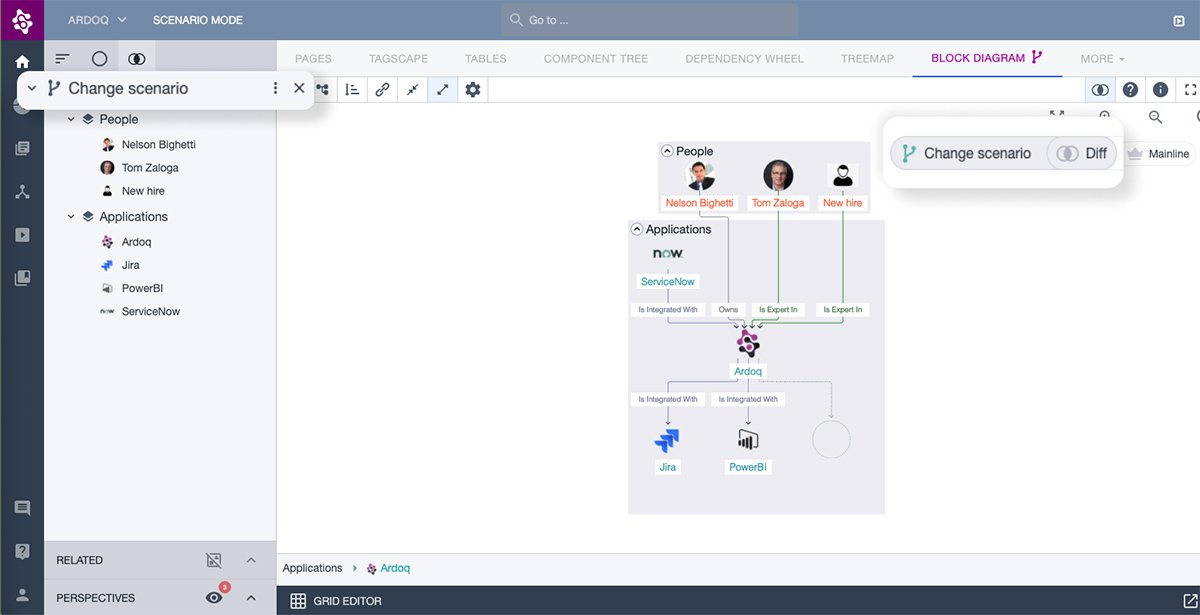The width and height of the screenshot is (1200, 615).
Task: Open the More menu
Action: [x=1101, y=58]
